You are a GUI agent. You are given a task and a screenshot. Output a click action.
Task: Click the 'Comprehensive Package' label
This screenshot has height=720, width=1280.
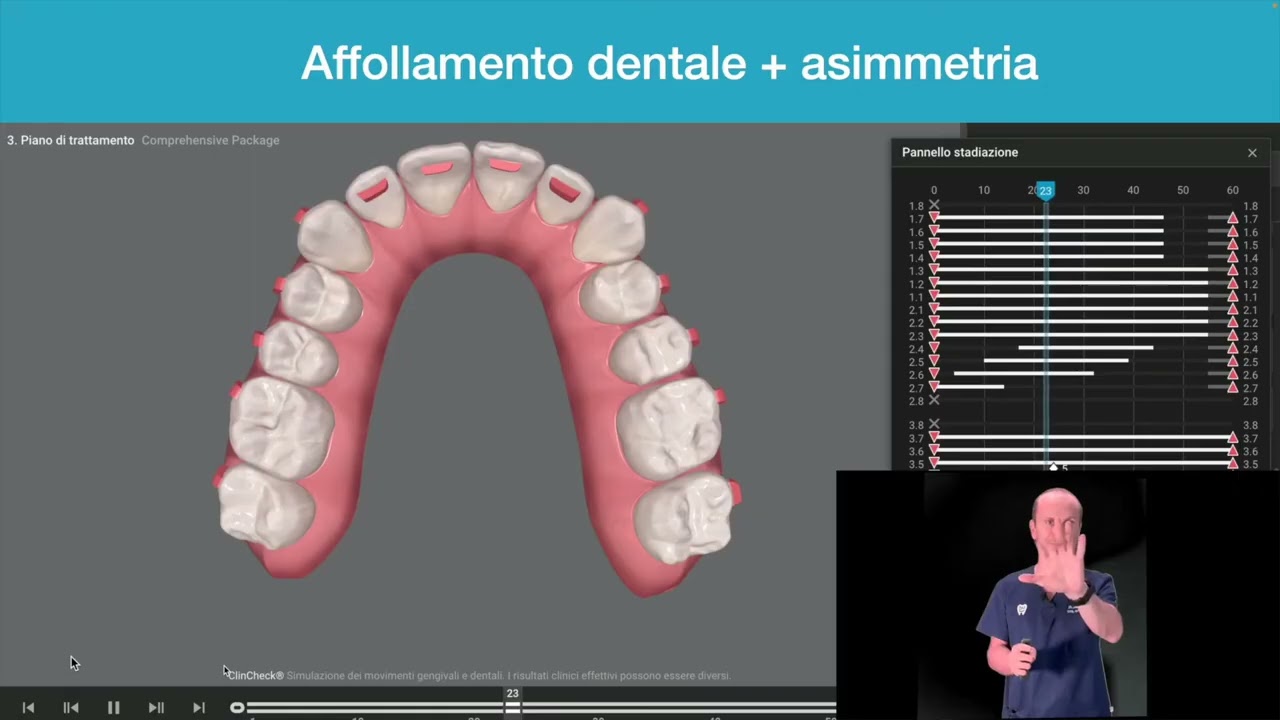coord(210,140)
